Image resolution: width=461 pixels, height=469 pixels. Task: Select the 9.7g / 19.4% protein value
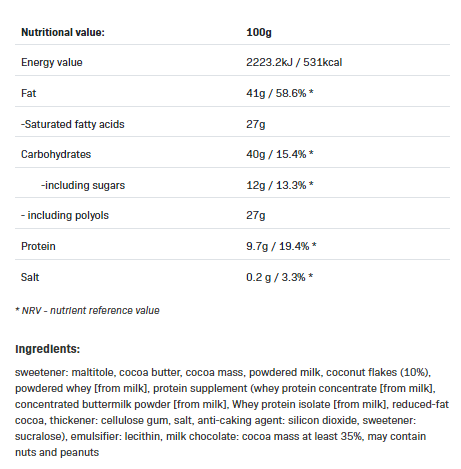(281, 246)
